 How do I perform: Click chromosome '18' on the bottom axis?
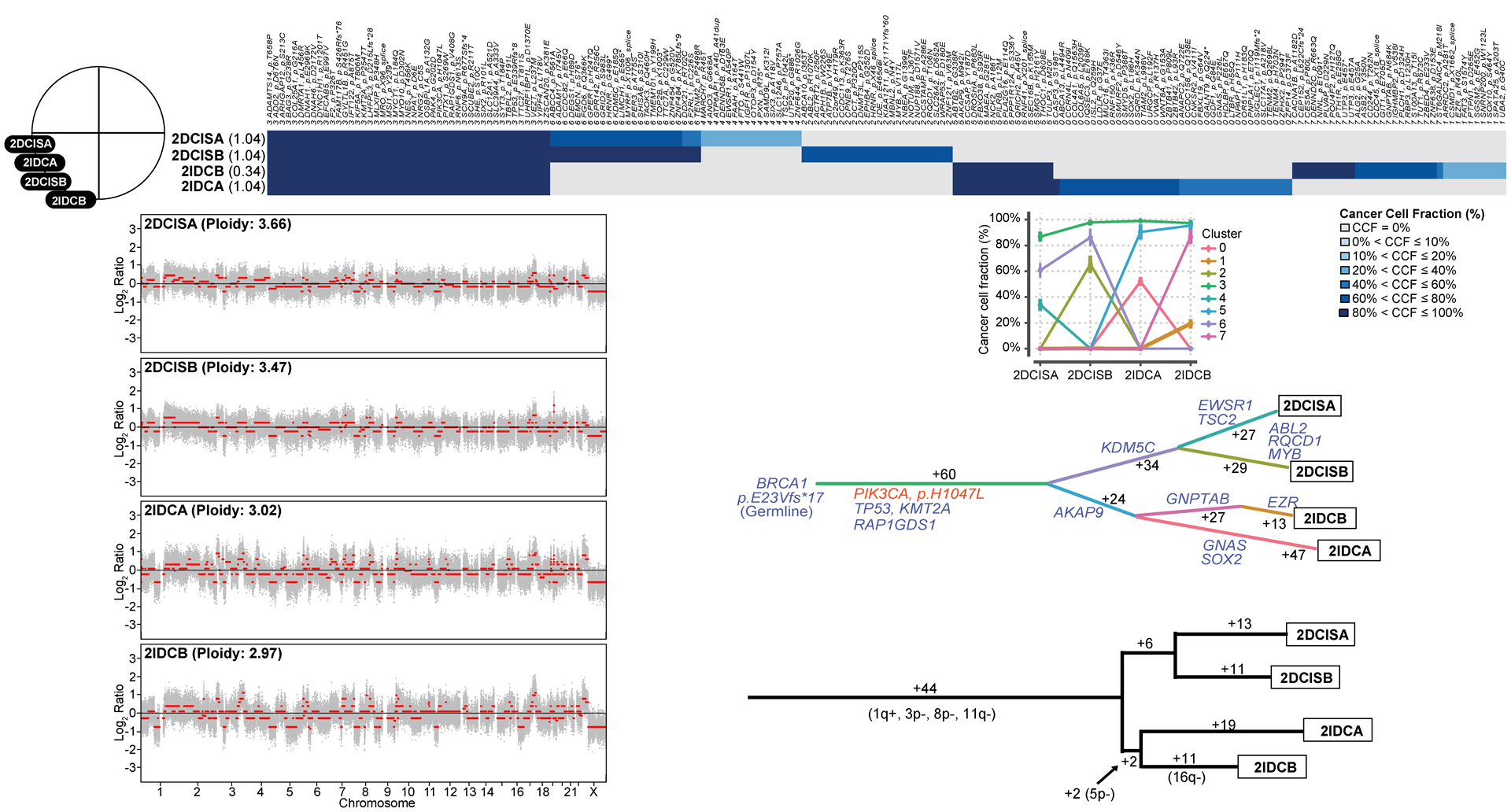pyautogui.click(x=543, y=792)
